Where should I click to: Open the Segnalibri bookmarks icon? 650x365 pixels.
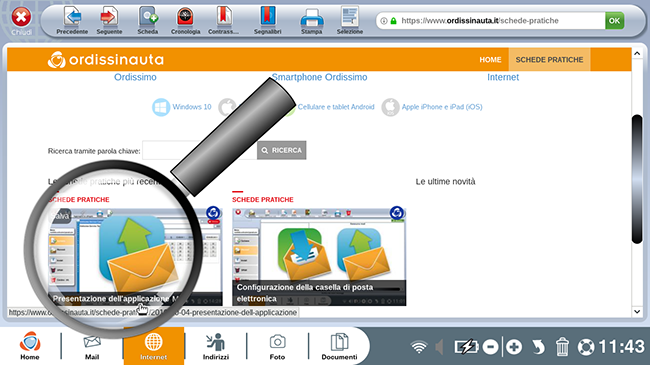point(267,17)
